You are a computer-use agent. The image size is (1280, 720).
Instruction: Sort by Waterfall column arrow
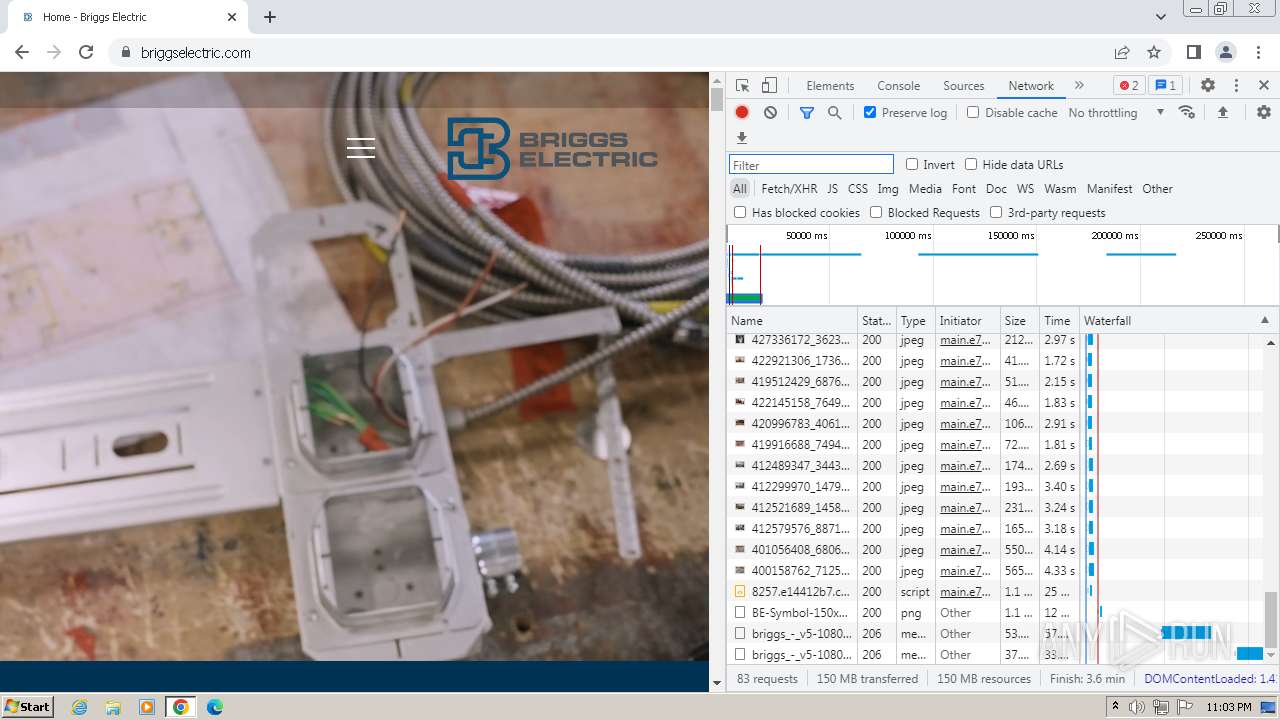click(1264, 320)
